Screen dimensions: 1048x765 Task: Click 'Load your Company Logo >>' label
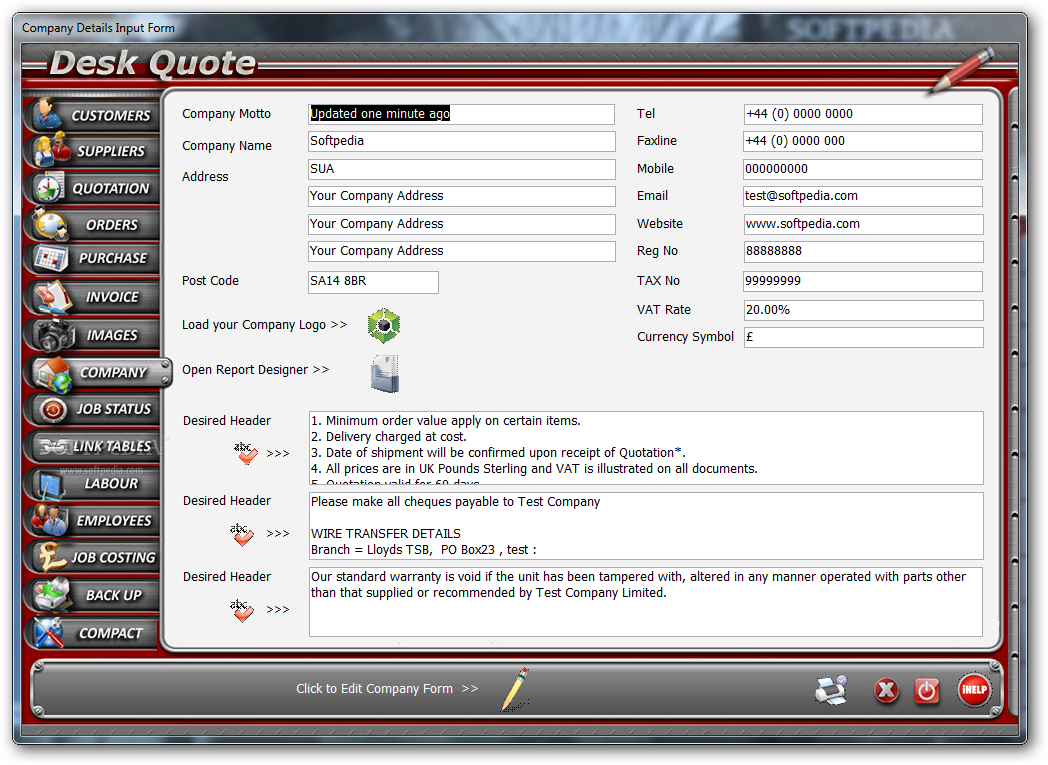point(265,325)
